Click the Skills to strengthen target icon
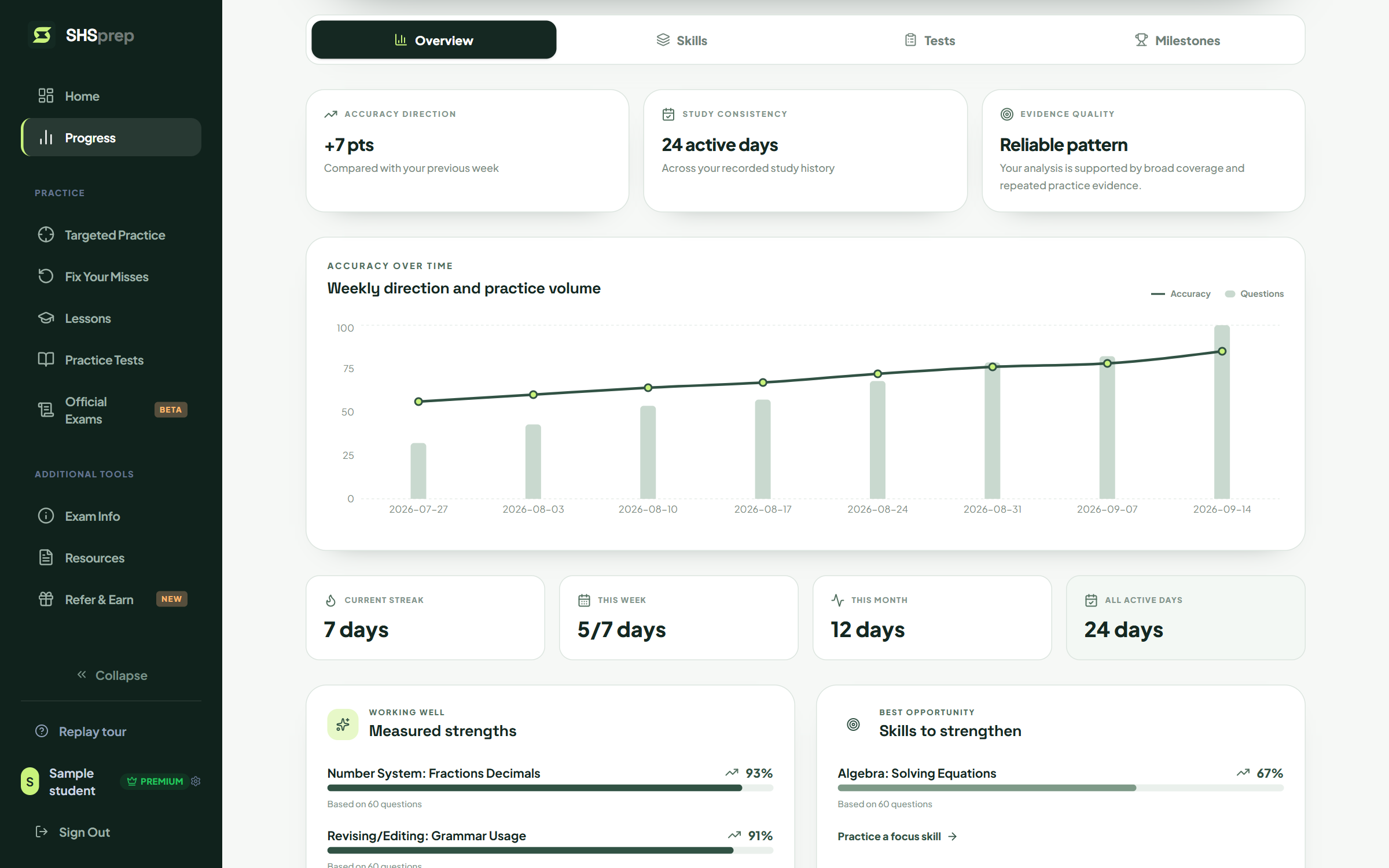Image resolution: width=1389 pixels, height=868 pixels. pos(853,724)
